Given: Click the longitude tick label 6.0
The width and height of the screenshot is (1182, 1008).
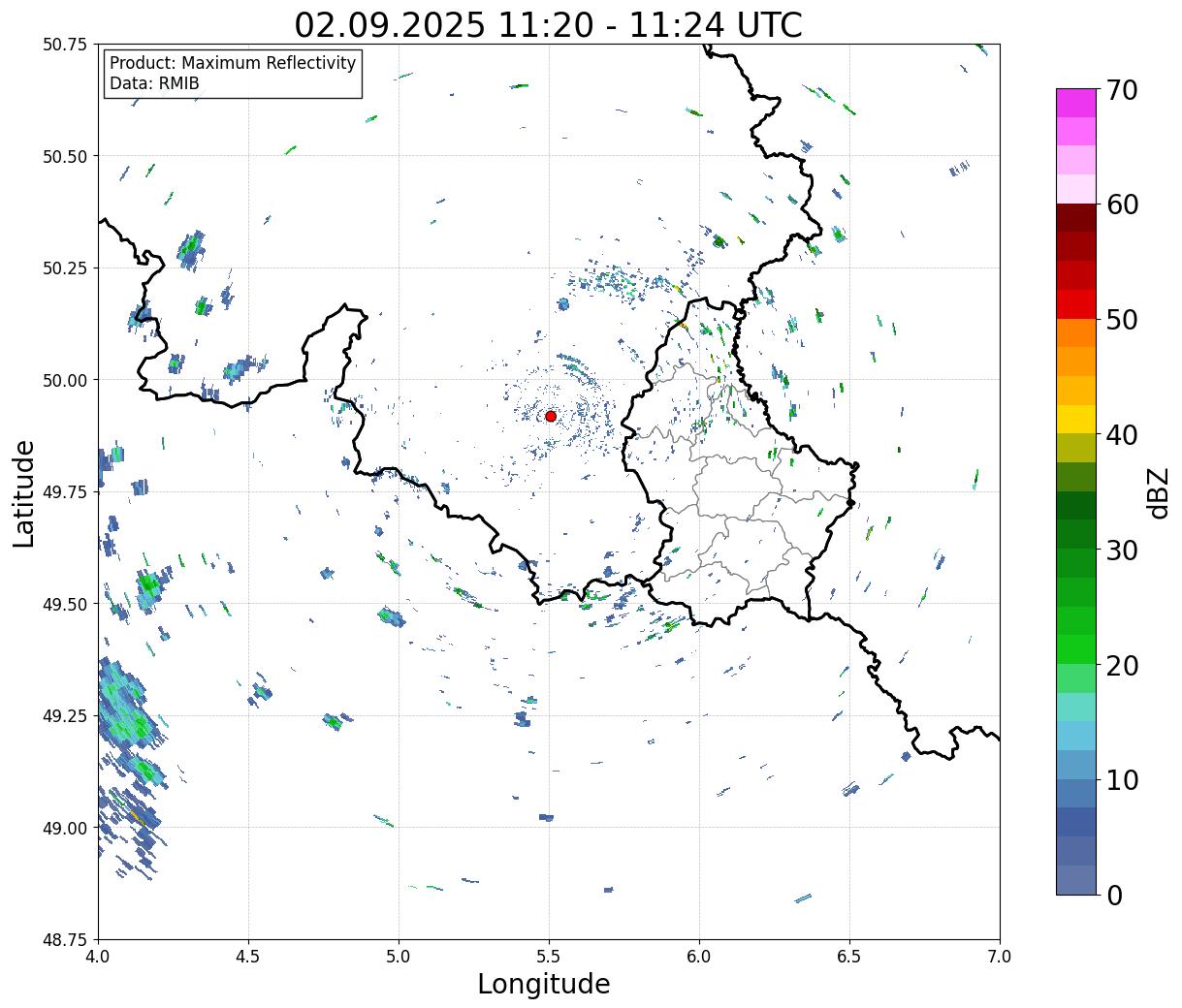Looking at the screenshot, I should pyautogui.click(x=699, y=957).
